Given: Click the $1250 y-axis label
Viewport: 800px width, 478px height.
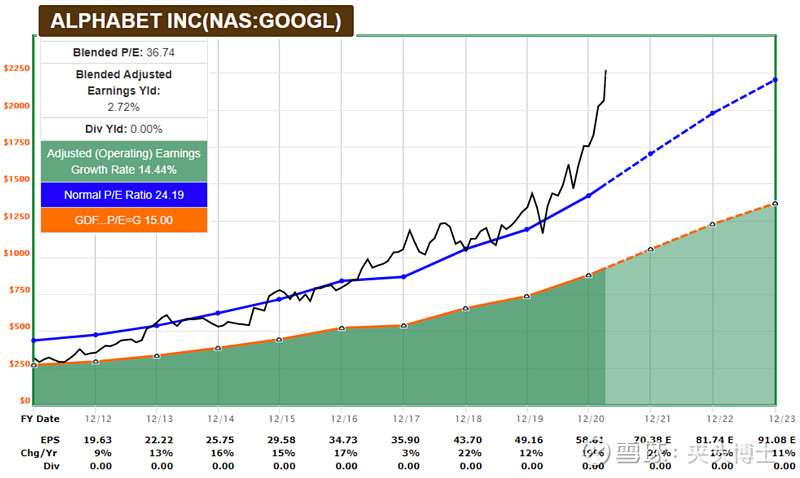Looking at the screenshot, I should pyautogui.click(x=17, y=216).
